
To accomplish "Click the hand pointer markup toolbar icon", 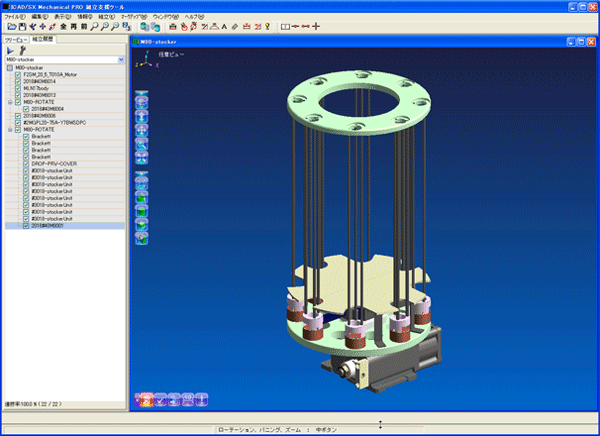I will coord(184,26).
